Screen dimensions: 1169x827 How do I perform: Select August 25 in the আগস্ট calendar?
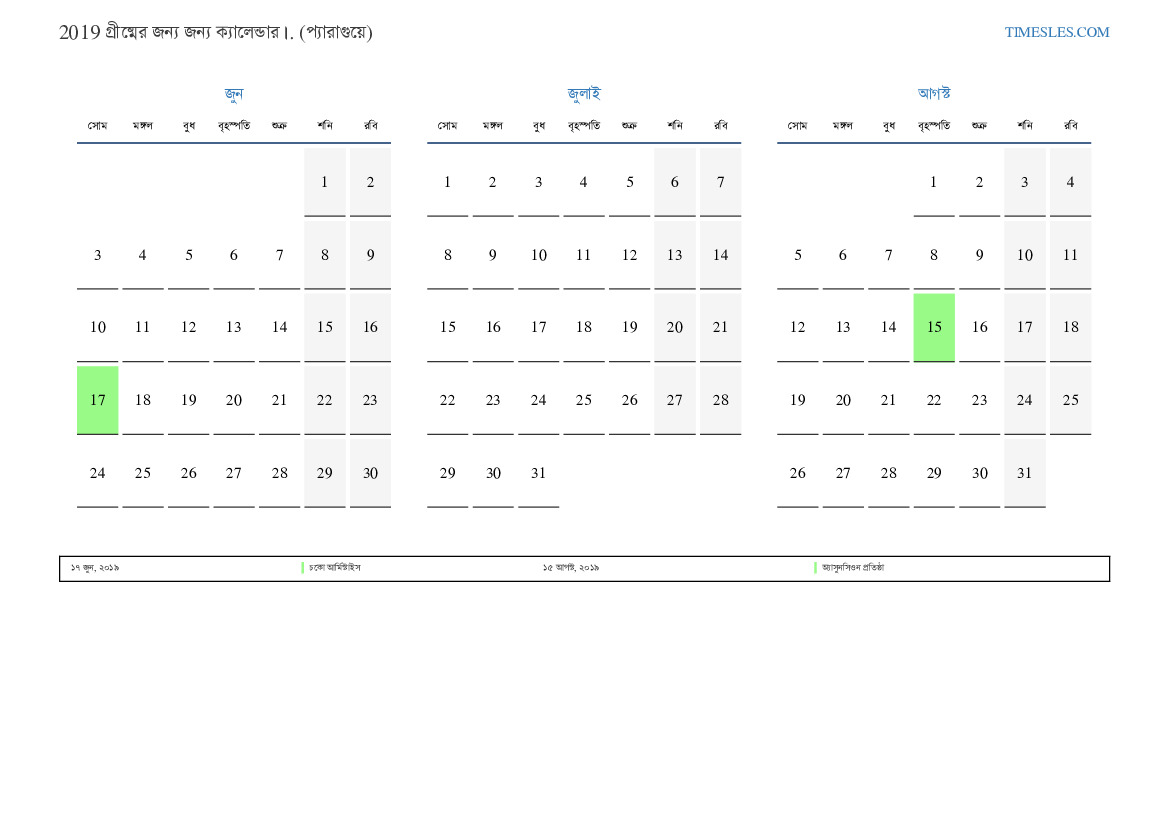pyautogui.click(x=1071, y=400)
